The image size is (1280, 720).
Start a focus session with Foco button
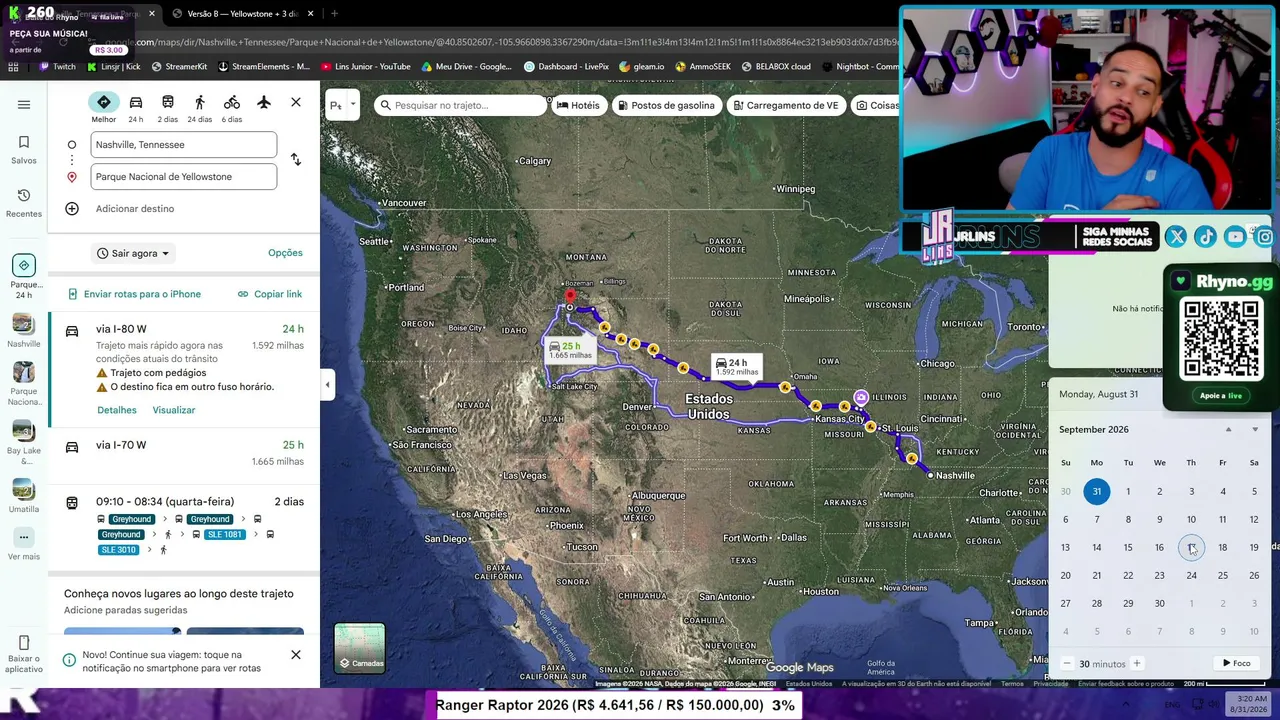pyautogui.click(x=1237, y=663)
